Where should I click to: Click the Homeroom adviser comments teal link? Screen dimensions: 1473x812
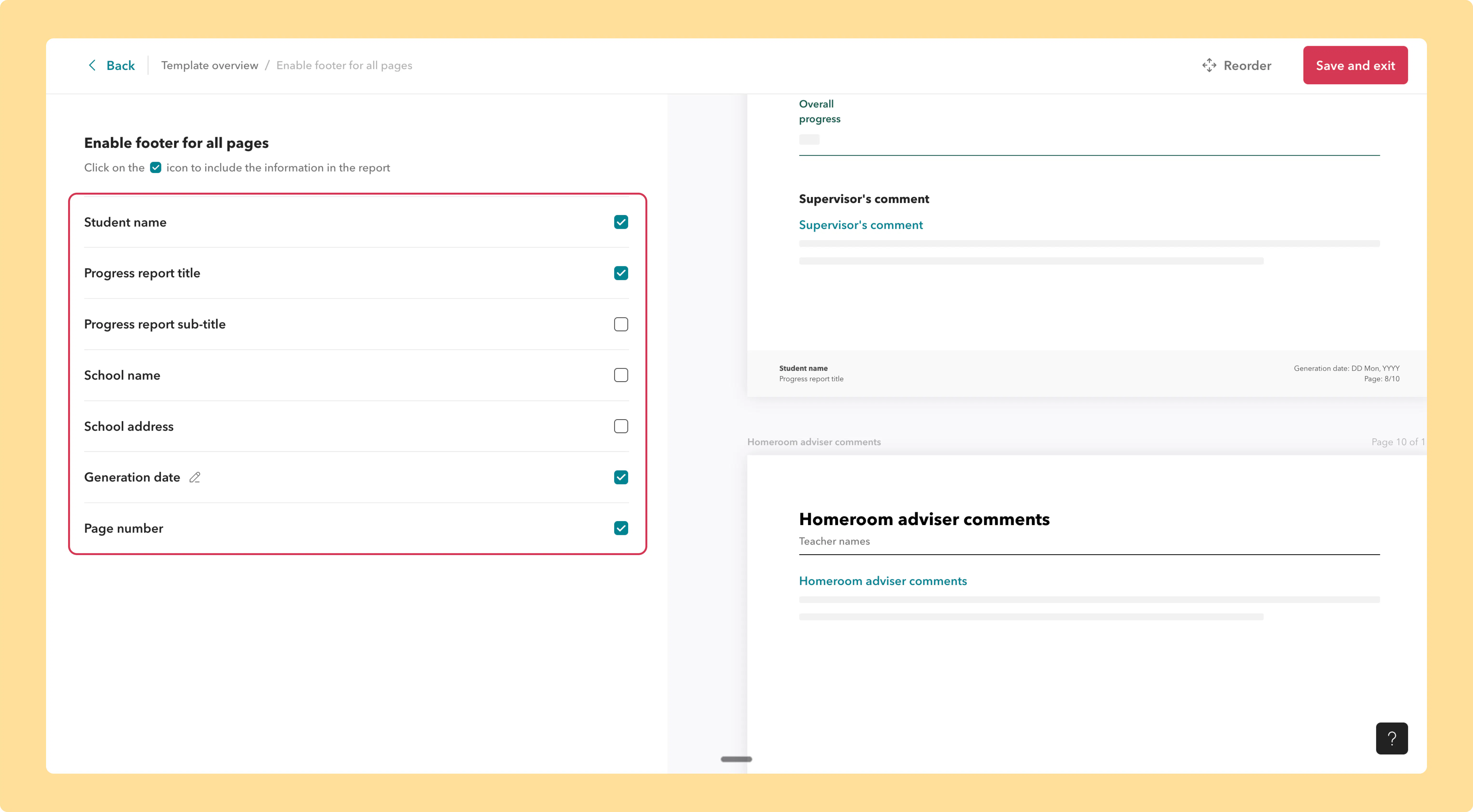tap(883, 581)
